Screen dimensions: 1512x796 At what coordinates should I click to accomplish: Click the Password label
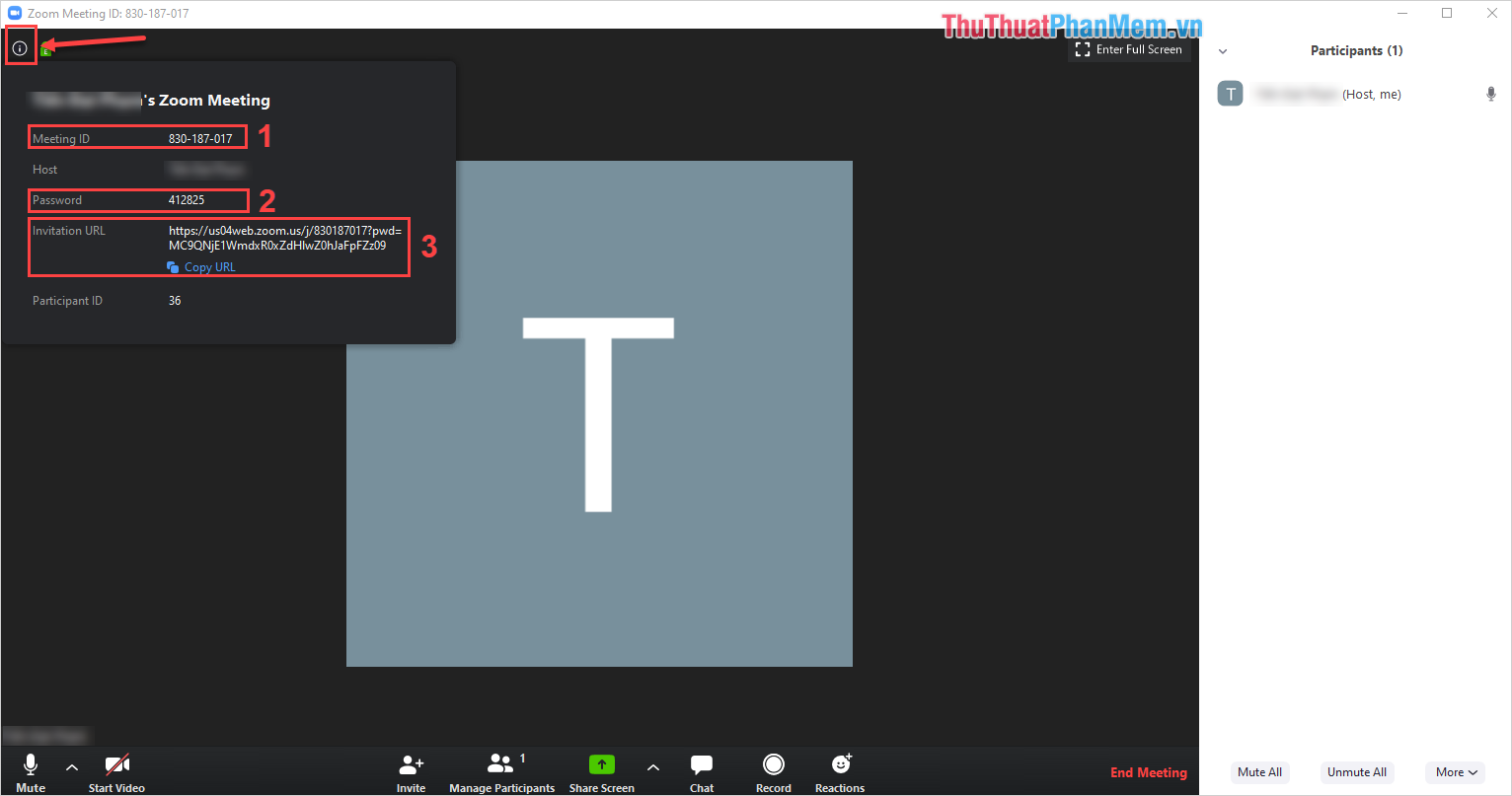coord(57,200)
